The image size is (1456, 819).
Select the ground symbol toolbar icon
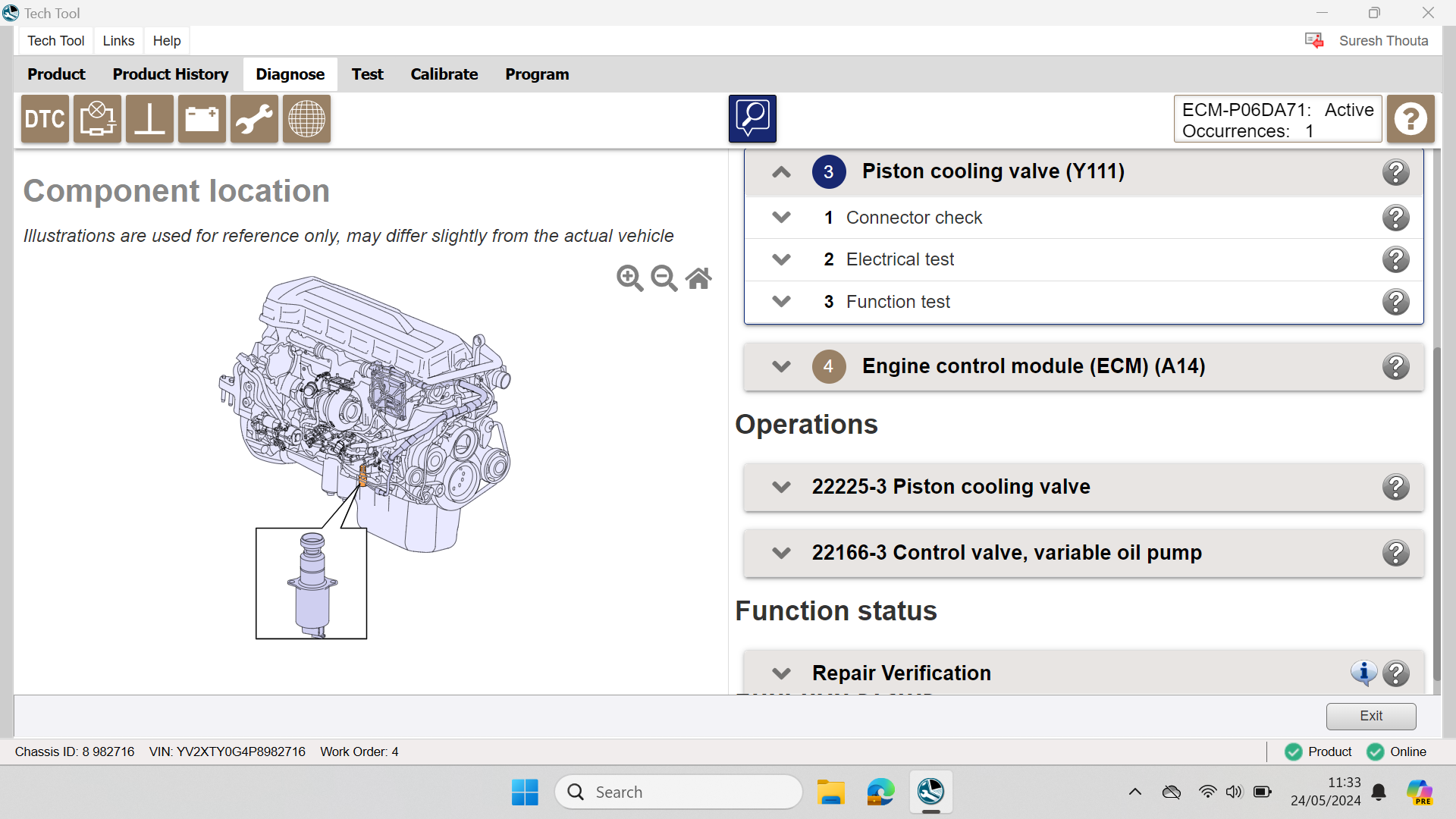coord(149,119)
